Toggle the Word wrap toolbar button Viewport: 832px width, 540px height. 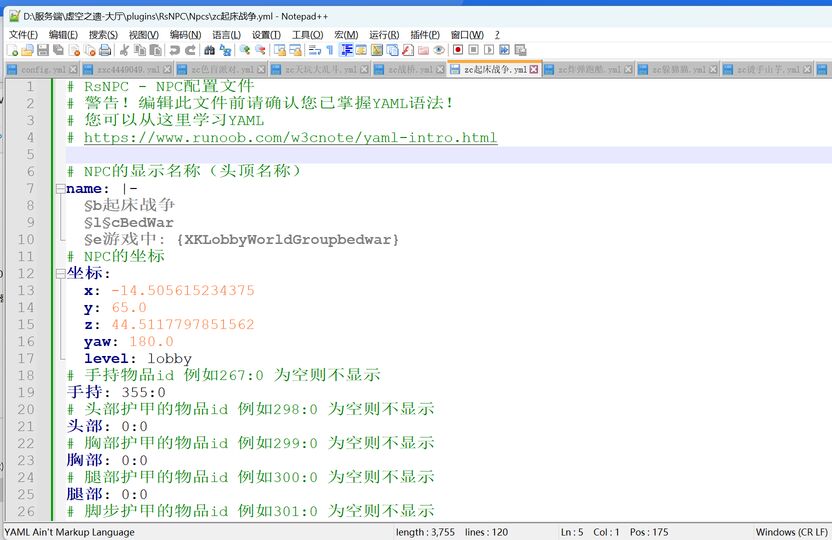(315, 50)
